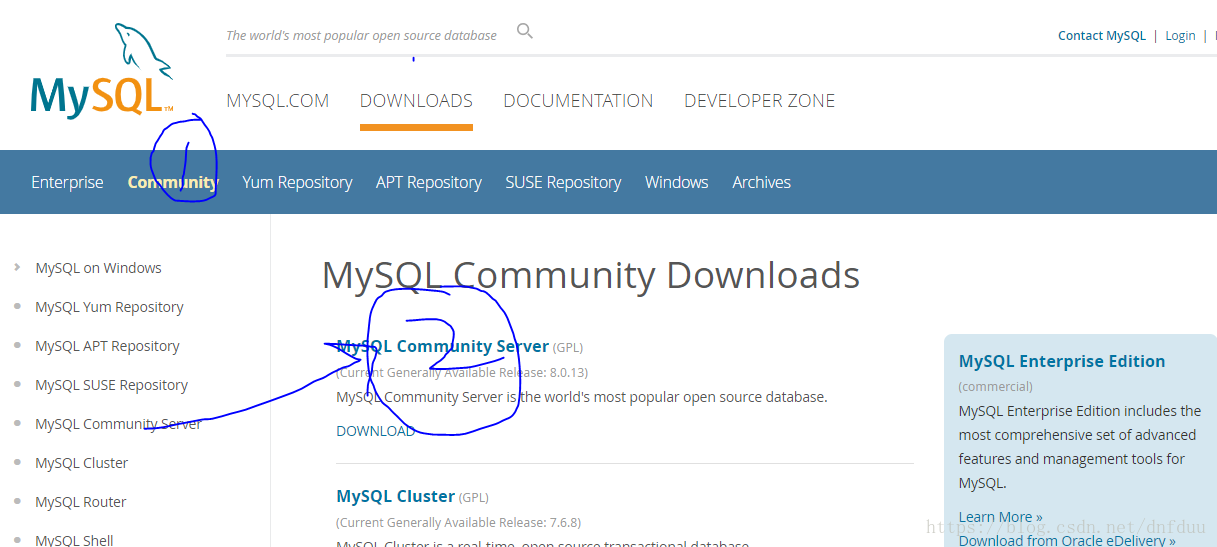This screenshot has width=1217, height=547.
Task: Open MySQL APT Repository in the sidebar
Action: [x=107, y=346]
